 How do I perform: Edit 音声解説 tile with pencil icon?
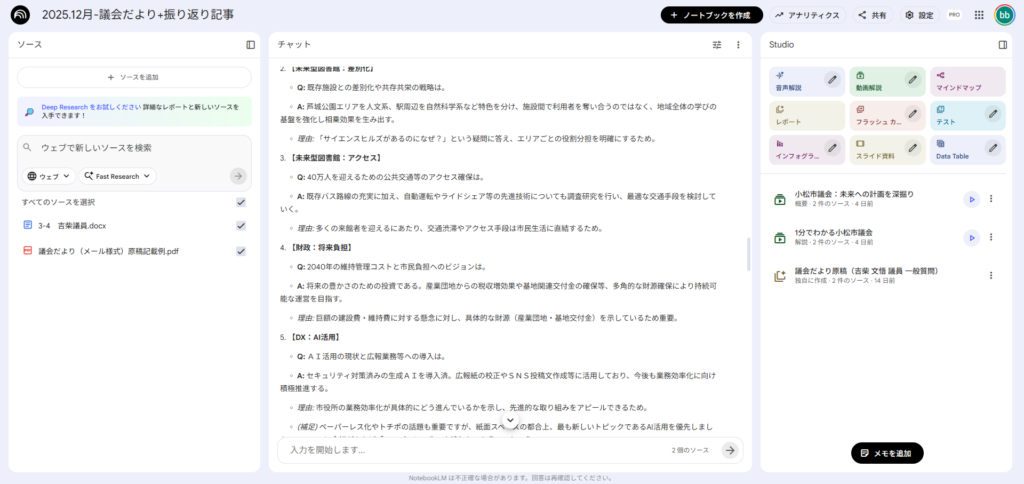[x=832, y=80]
